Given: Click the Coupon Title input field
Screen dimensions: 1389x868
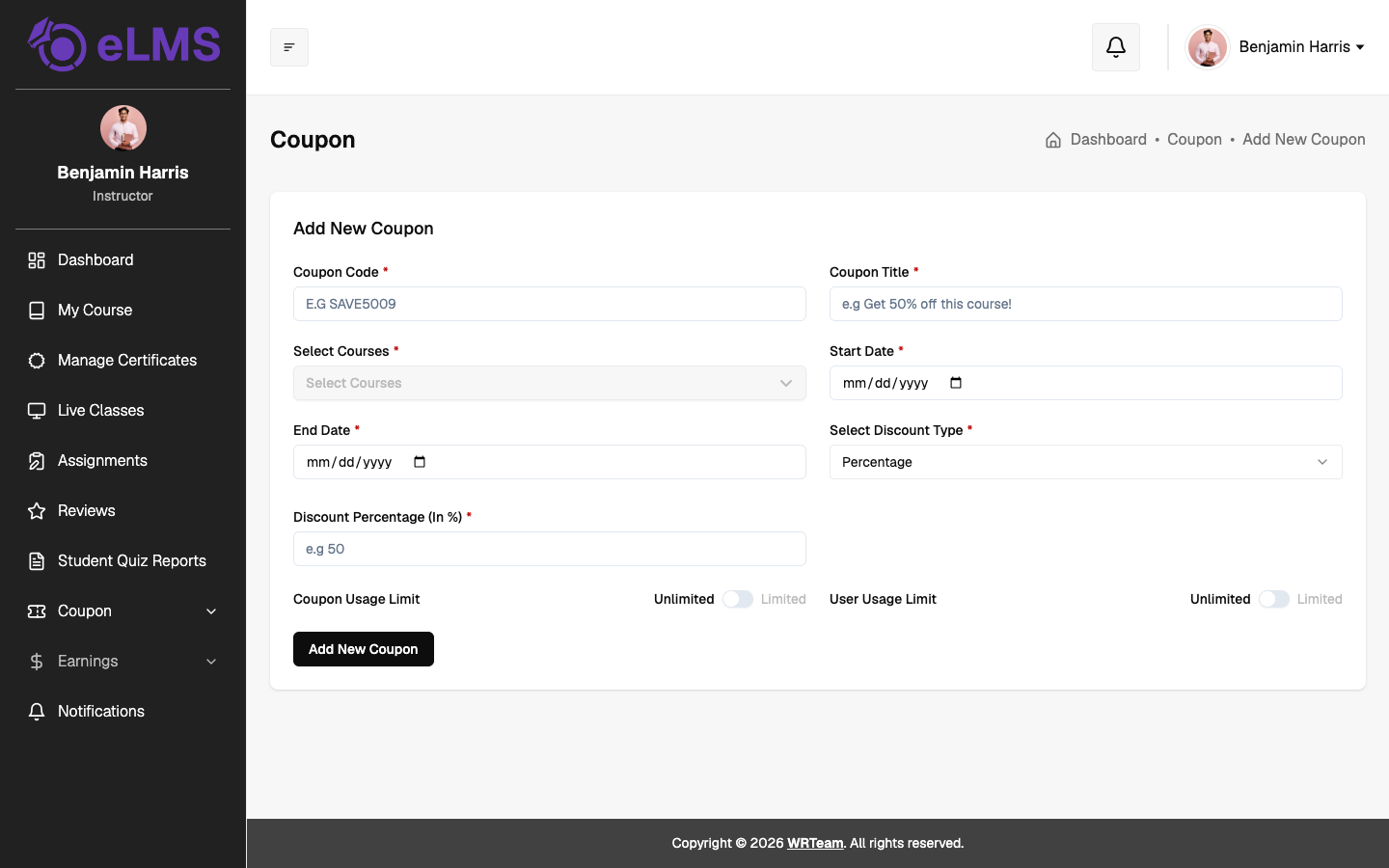Looking at the screenshot, I should pos(1086,304).
